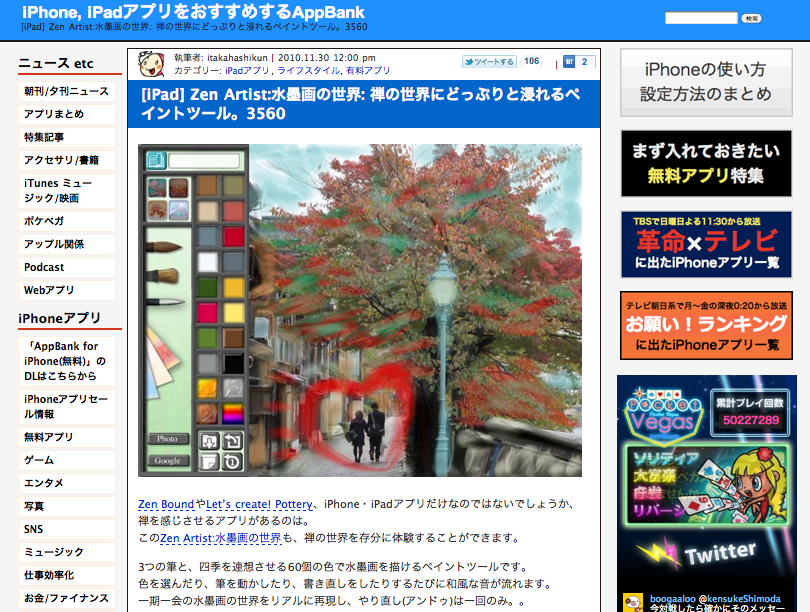Click the Google button in screenshot

coord(167,460)
